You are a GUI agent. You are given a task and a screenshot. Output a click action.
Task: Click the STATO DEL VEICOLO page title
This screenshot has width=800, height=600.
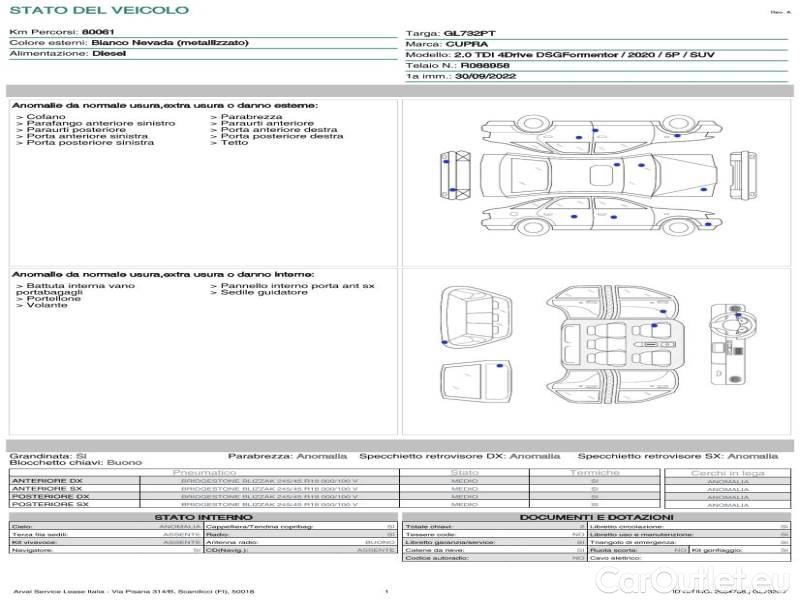(x=98, y=10)
